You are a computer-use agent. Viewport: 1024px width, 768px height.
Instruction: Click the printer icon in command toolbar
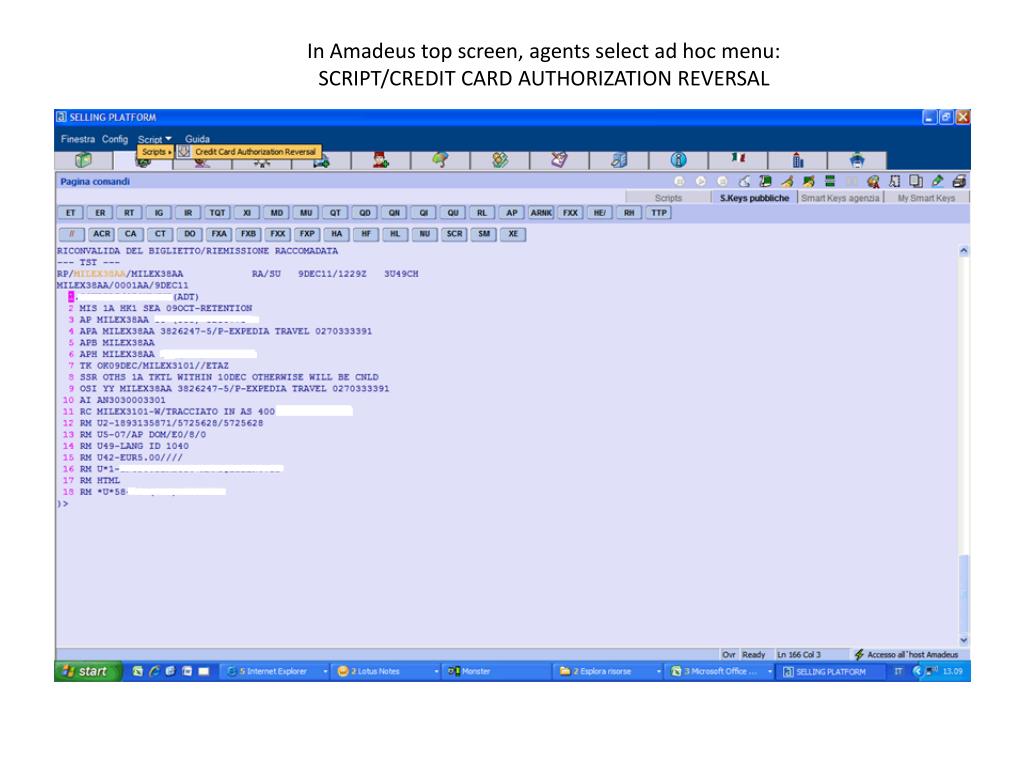click(959, 182)
